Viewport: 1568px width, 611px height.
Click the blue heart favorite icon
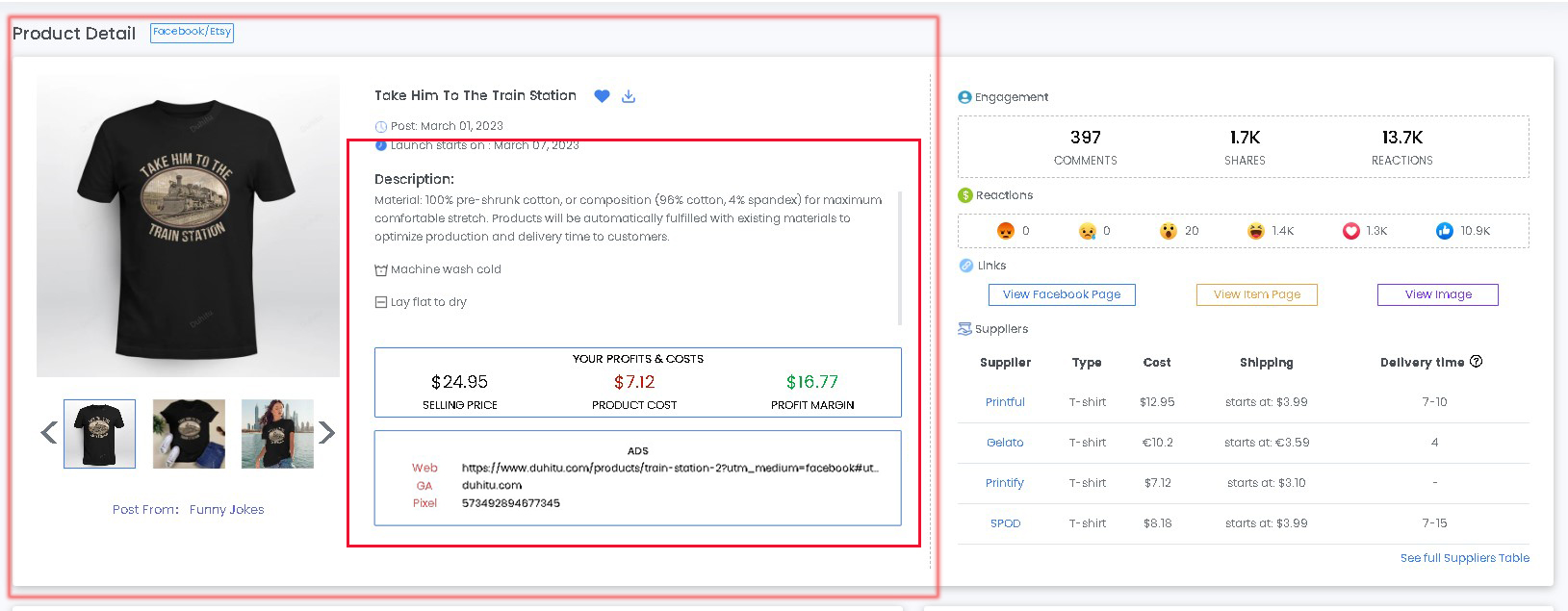[602, 96]
